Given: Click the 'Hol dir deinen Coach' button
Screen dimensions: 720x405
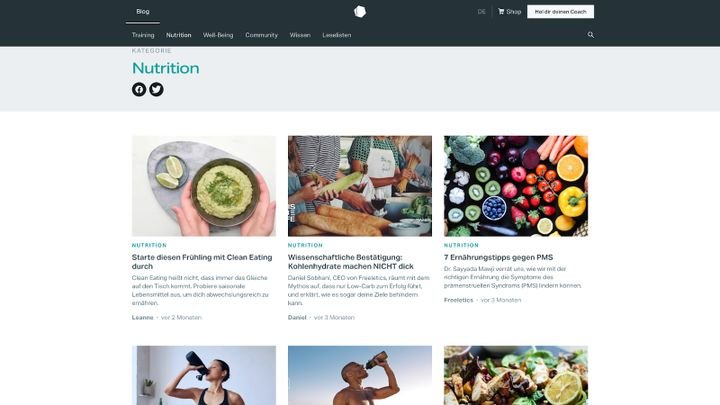Looking at the screenshot, I should (560, 11).
